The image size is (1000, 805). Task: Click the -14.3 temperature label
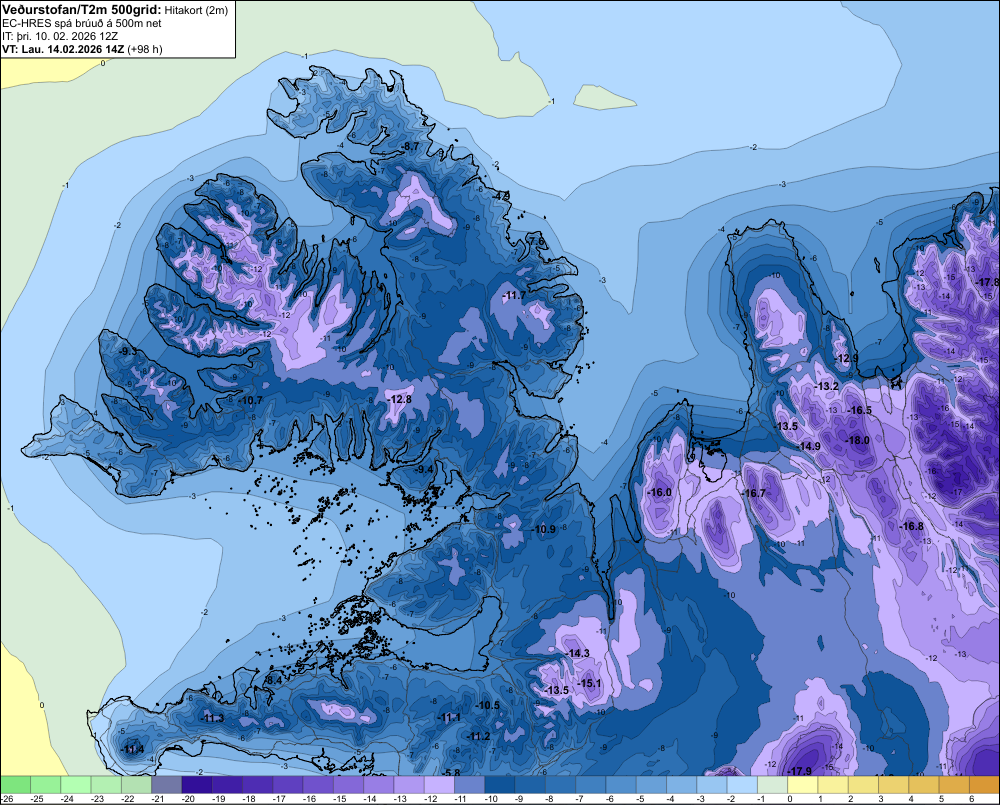577,653
